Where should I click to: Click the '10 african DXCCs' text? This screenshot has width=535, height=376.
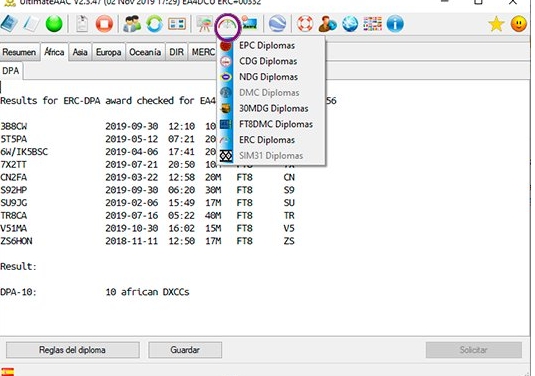[x=147, y=292]
